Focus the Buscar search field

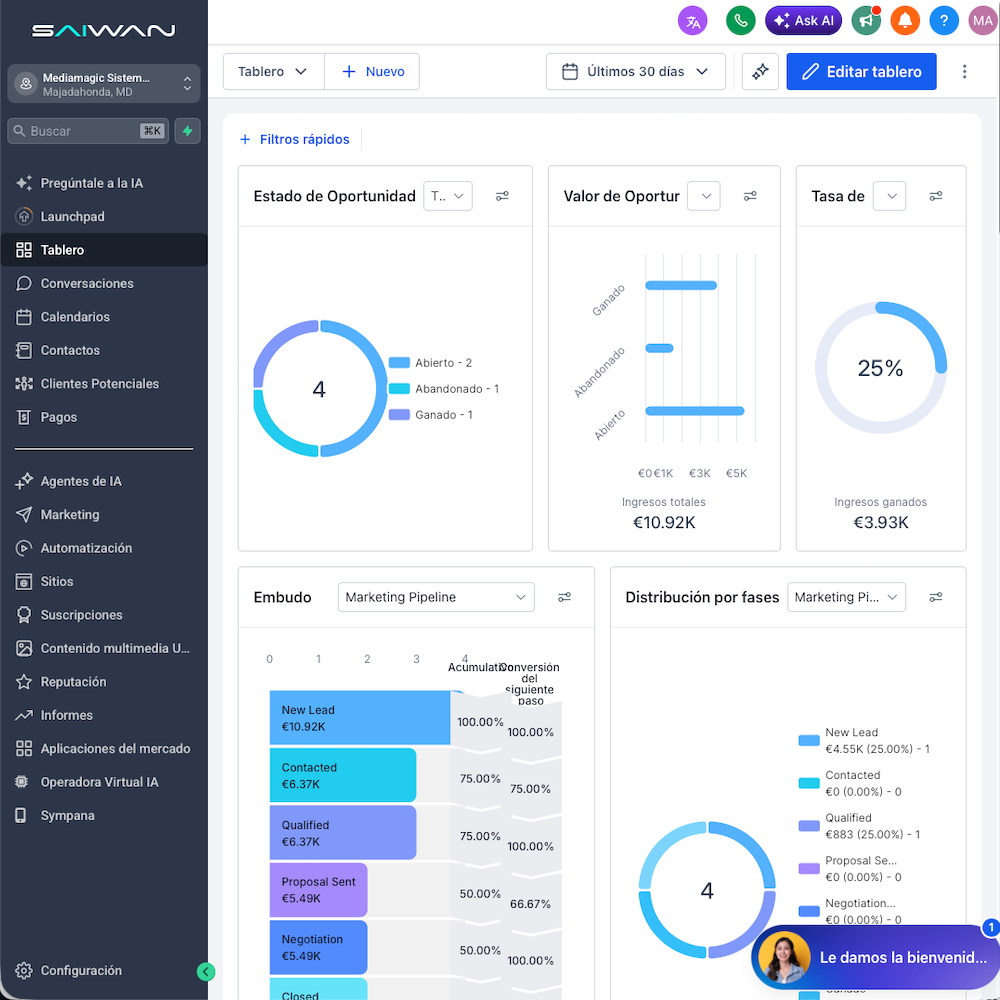(x=88, y=131)
